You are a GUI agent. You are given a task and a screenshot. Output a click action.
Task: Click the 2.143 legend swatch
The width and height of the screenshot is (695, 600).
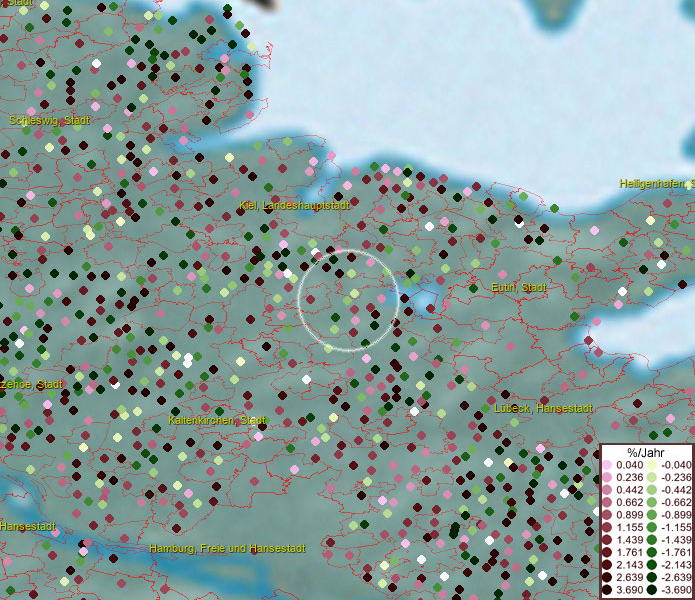[607, 565]
